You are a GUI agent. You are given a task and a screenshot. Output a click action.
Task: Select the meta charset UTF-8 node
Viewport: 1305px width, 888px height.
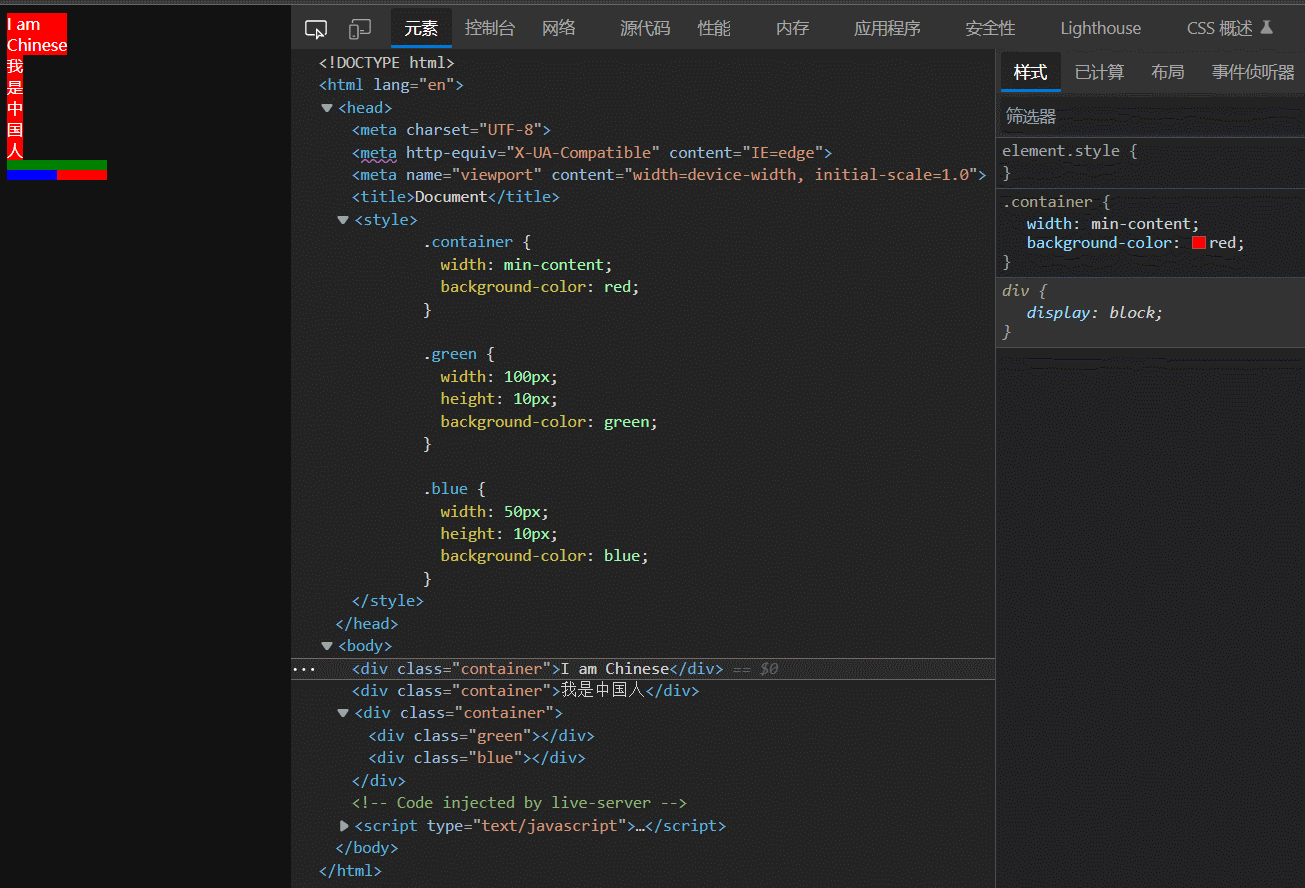tap(451, 130)
